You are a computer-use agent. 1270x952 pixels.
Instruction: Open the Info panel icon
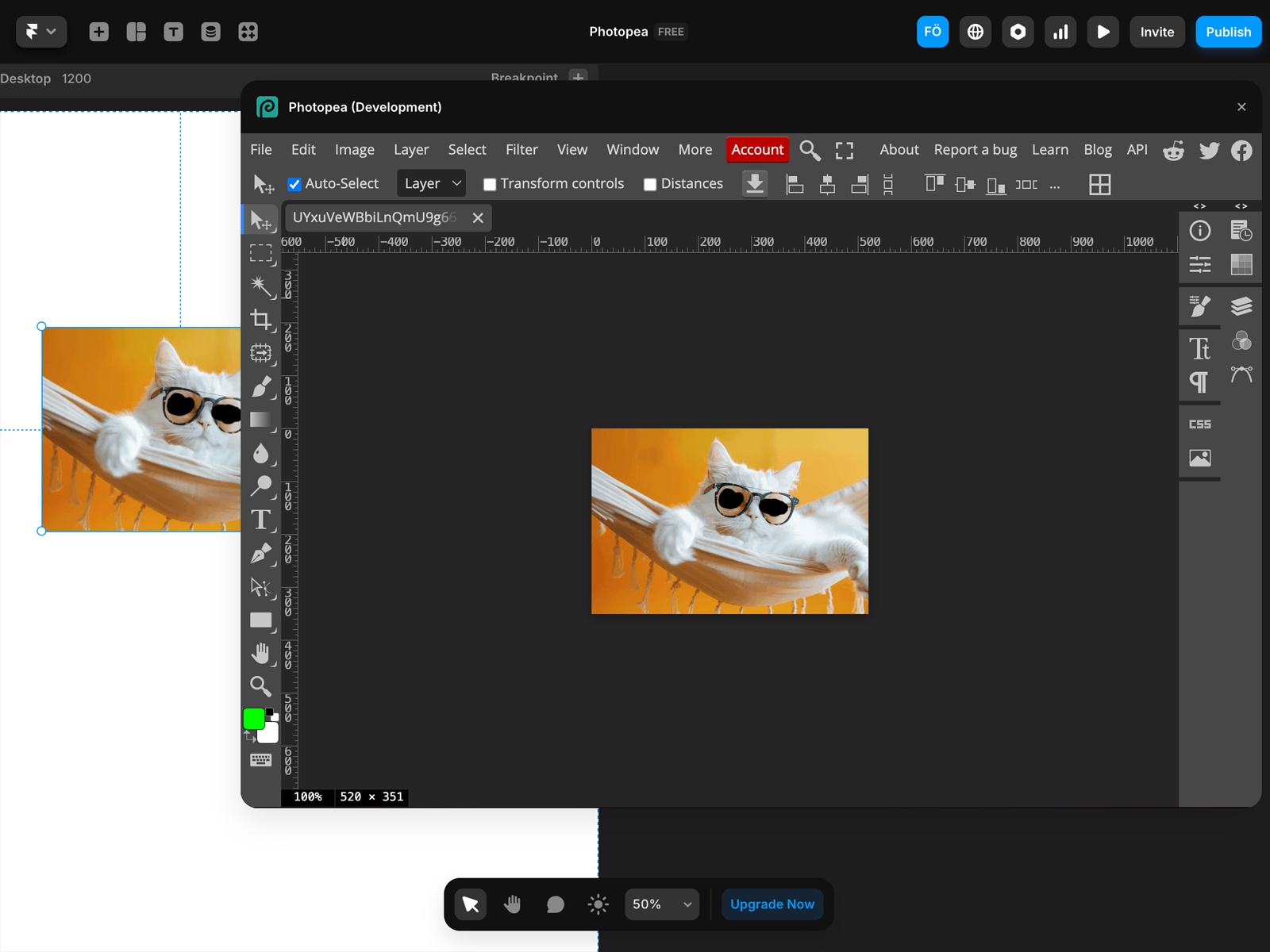pyautogui.click(x=1200, y=231)
